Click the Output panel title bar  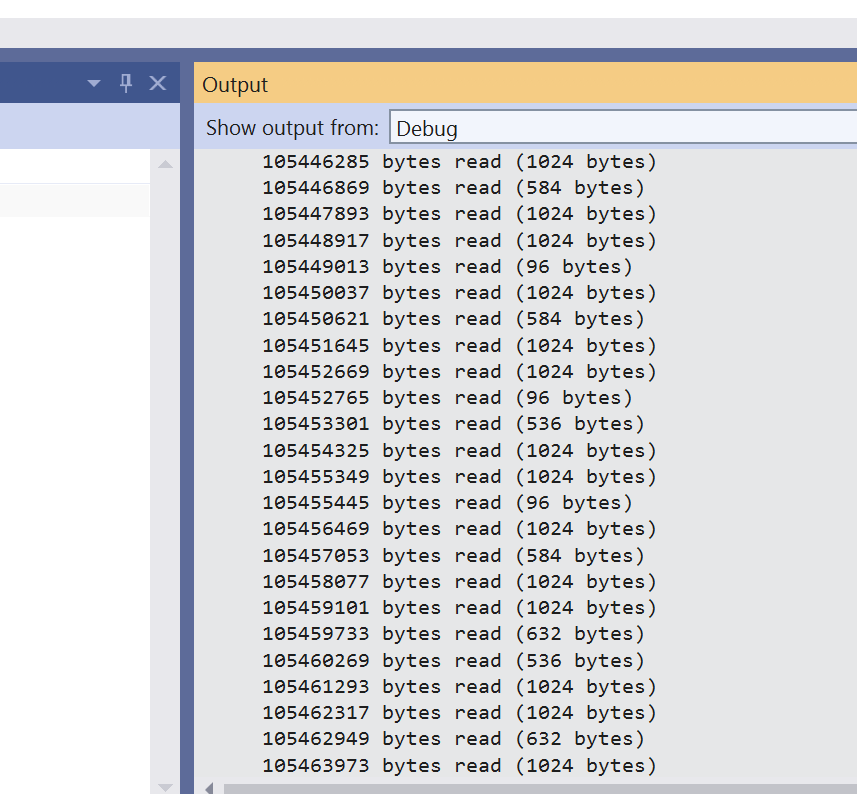pos(525,83)
